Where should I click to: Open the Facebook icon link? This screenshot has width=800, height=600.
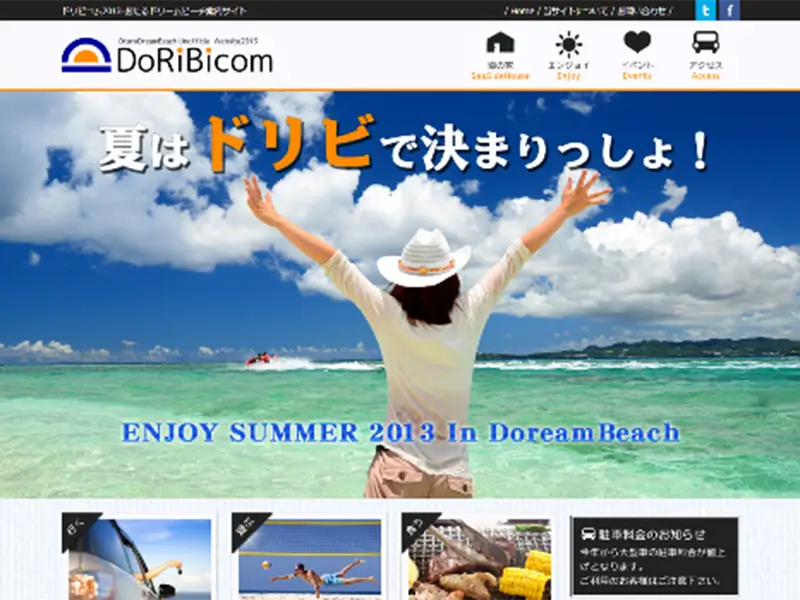pos(730,10)
